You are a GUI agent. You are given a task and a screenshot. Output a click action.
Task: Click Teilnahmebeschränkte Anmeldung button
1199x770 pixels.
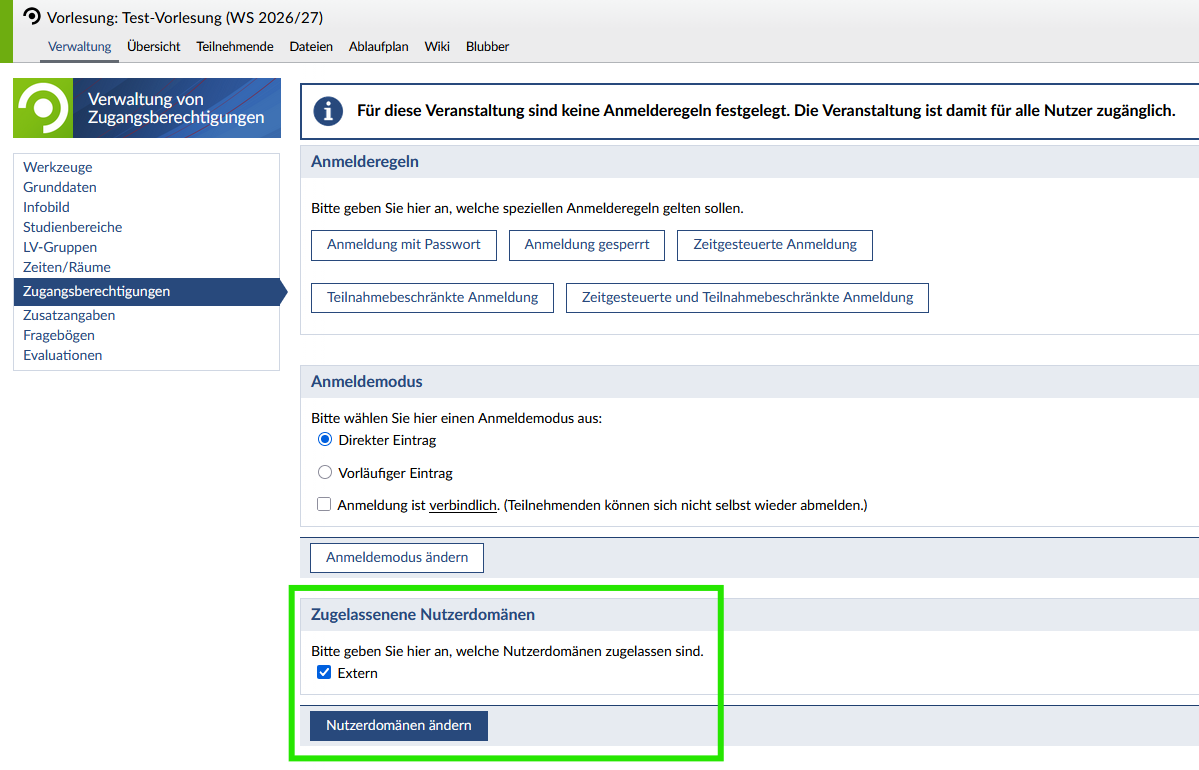pyautogui.click(x=432, y=298)
